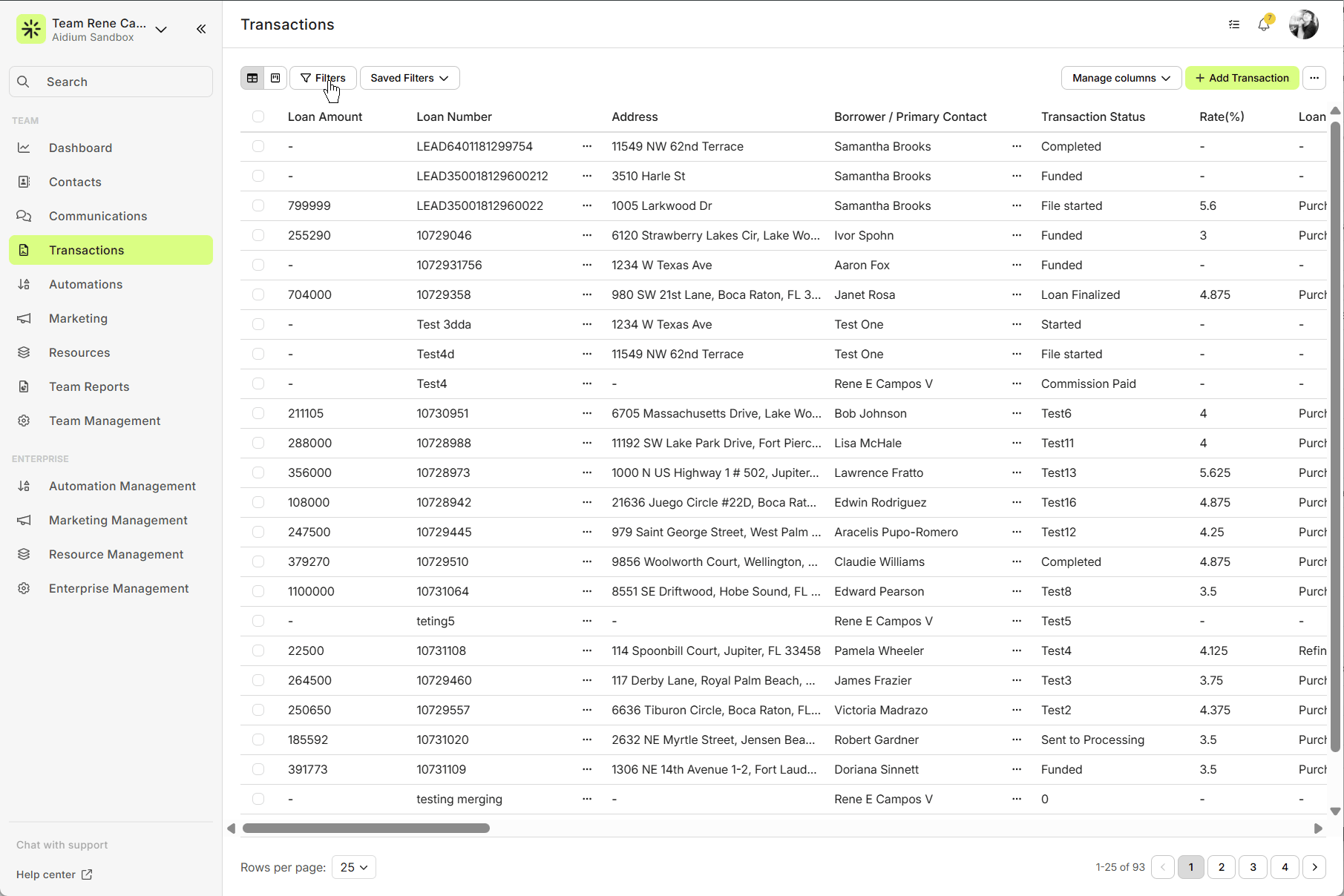Image resolution: width=1344 pixels, height=896 pixels.
Task: Switch to card view icon
Action: pos(275,78)
